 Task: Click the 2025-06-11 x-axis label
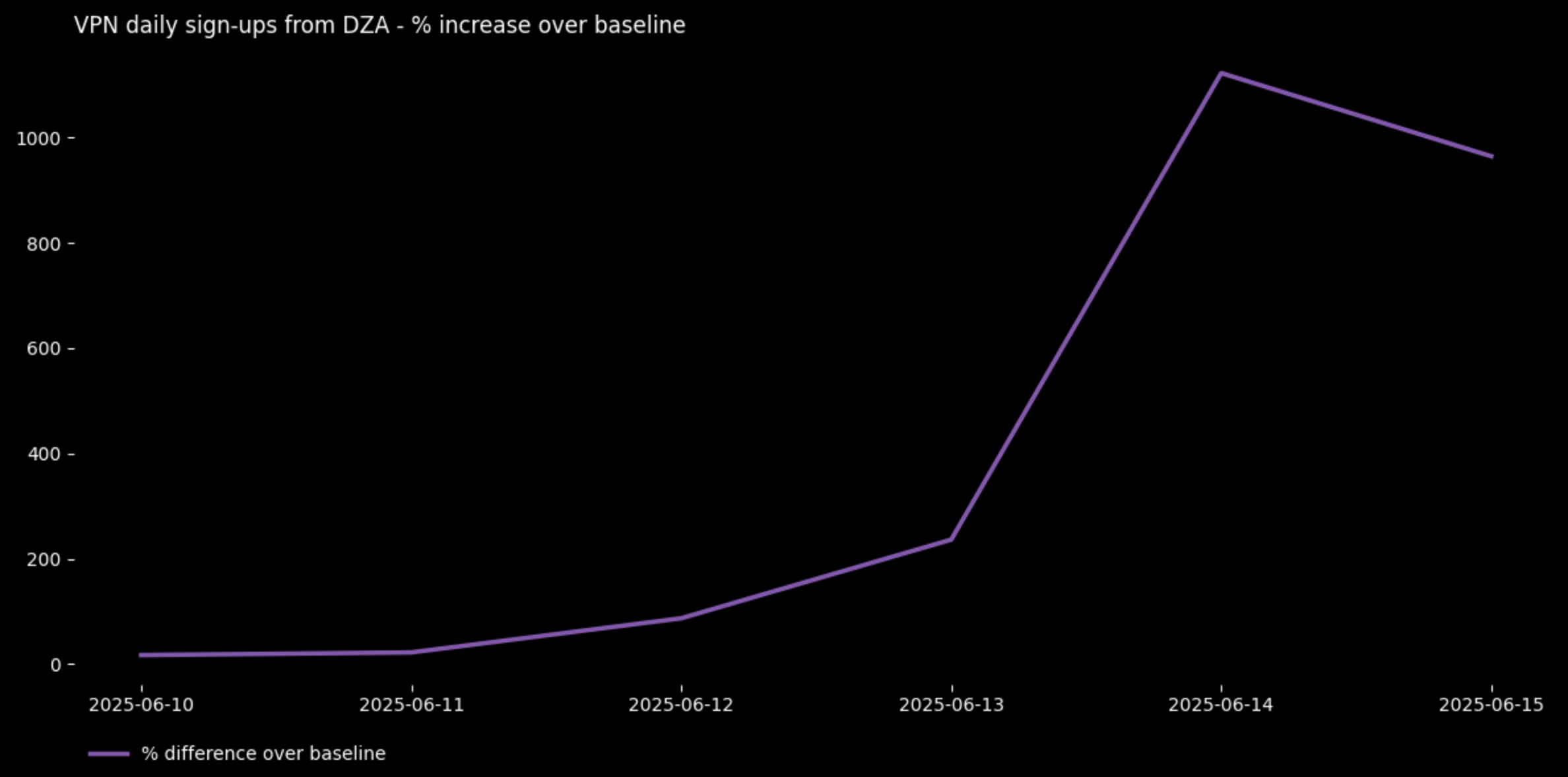click(412, 705)
